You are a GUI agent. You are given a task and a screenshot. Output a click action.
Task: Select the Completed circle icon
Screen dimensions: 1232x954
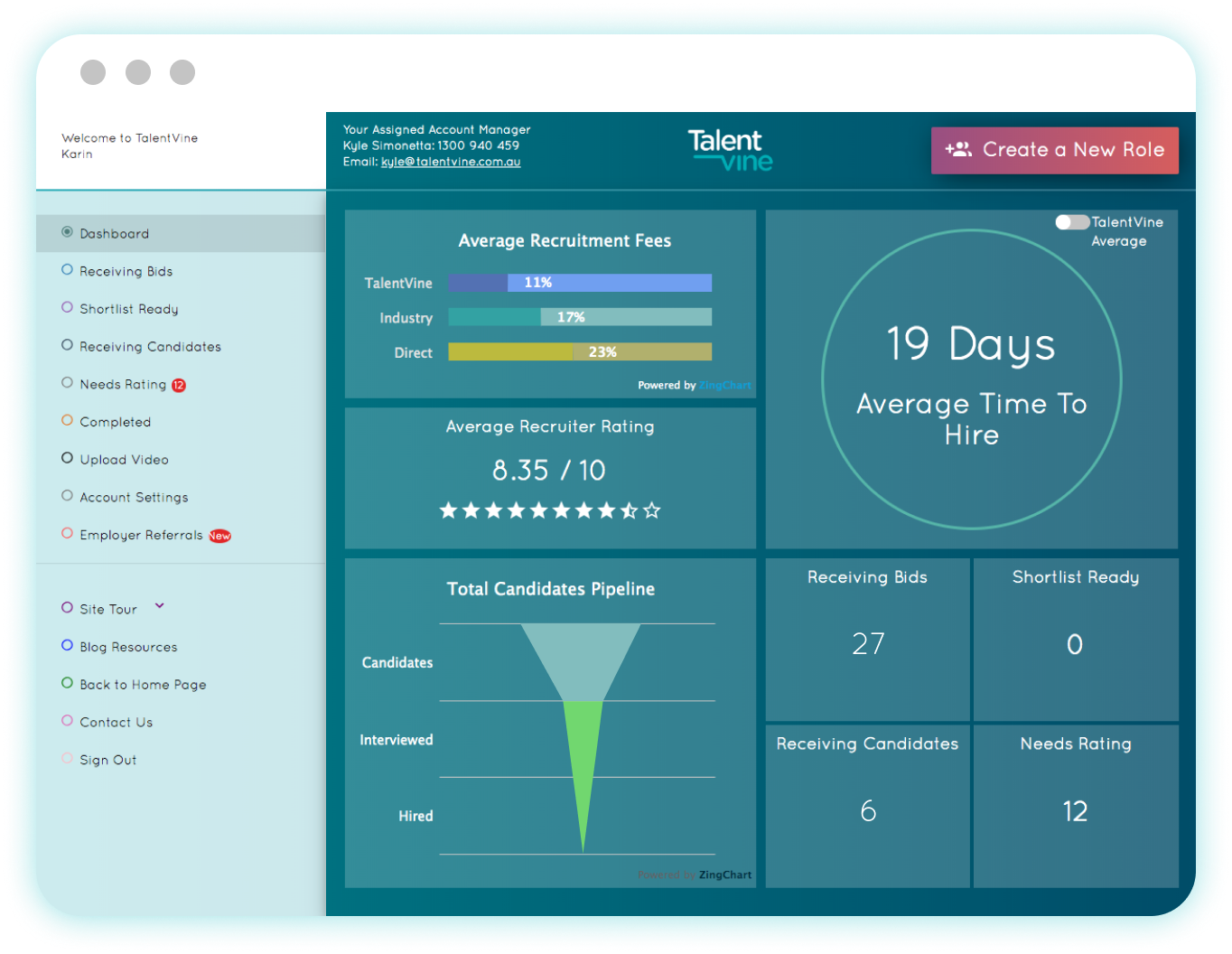click(x=67, y=420)
